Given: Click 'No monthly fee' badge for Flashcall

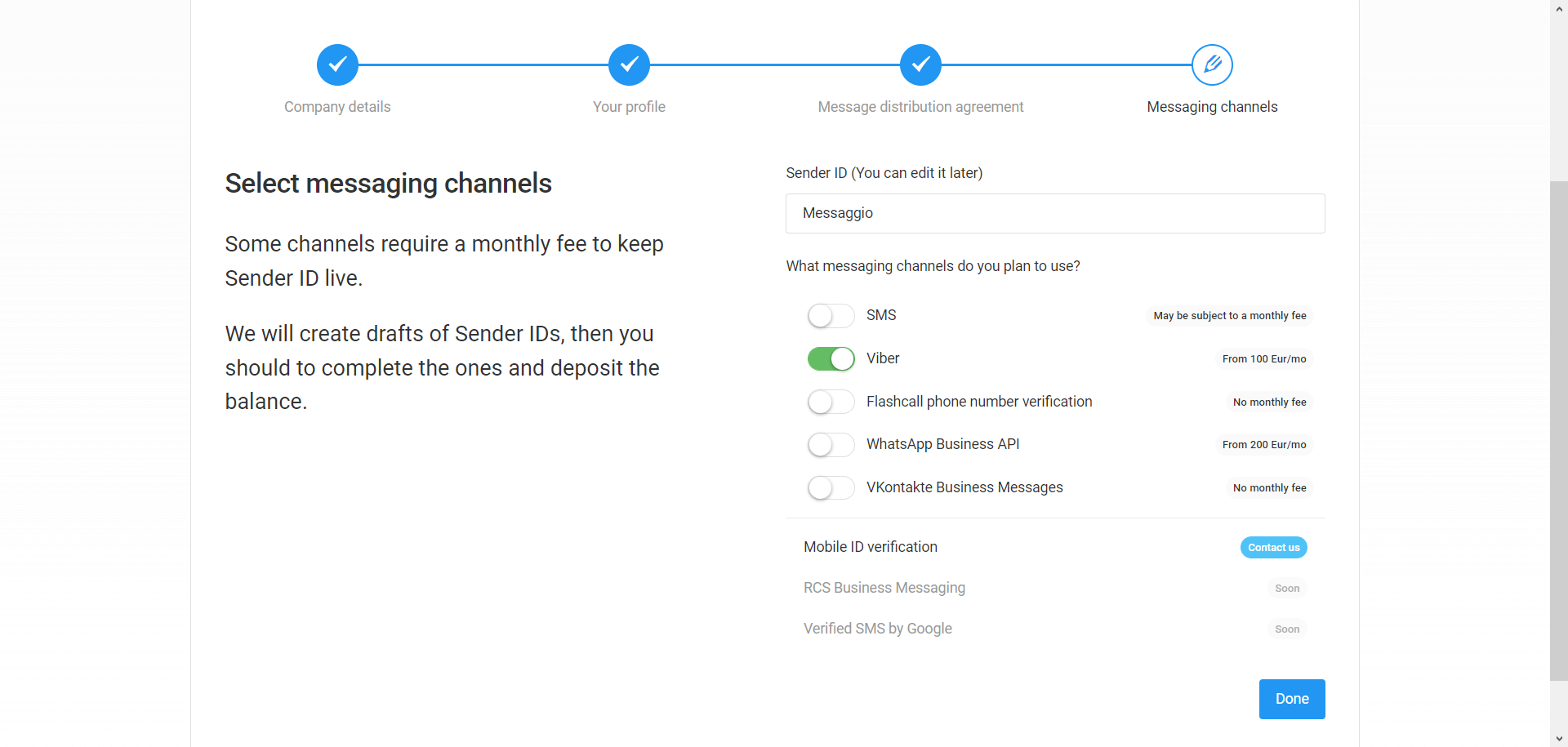Looking at the screenshot, I should 1270,402.
